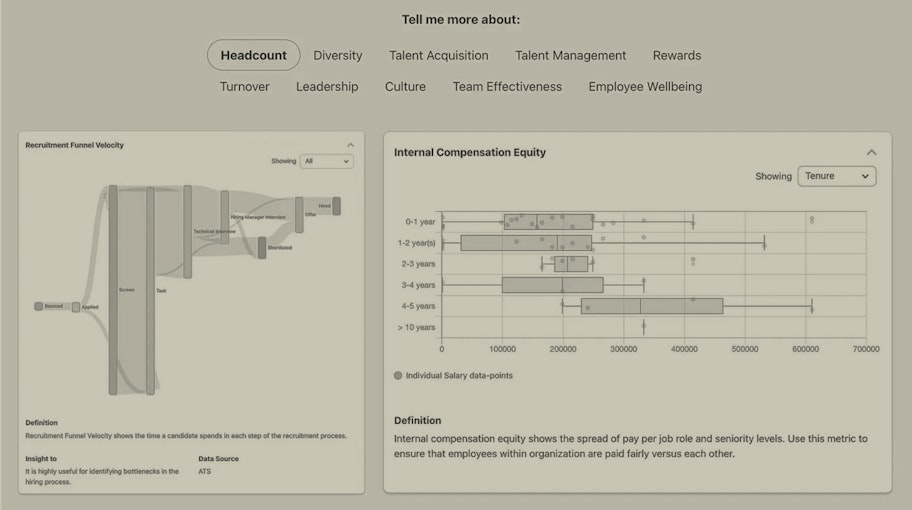This screenshot has height=510, width=912.
Task: Select the Rewards tab
Action: pos(677,55)
